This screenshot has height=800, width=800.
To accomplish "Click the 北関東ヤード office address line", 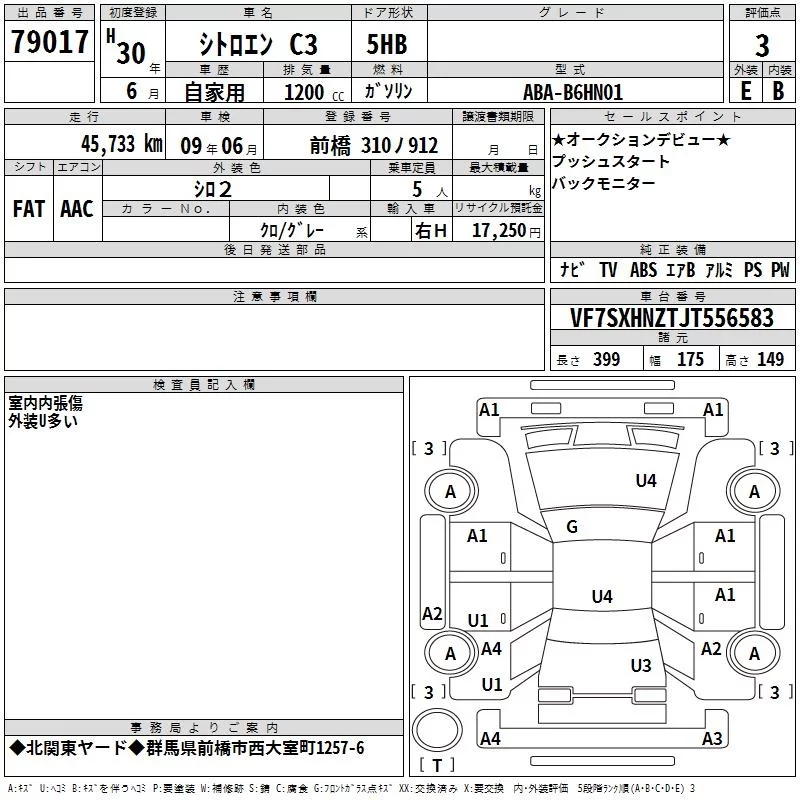I will coord(187,748).
